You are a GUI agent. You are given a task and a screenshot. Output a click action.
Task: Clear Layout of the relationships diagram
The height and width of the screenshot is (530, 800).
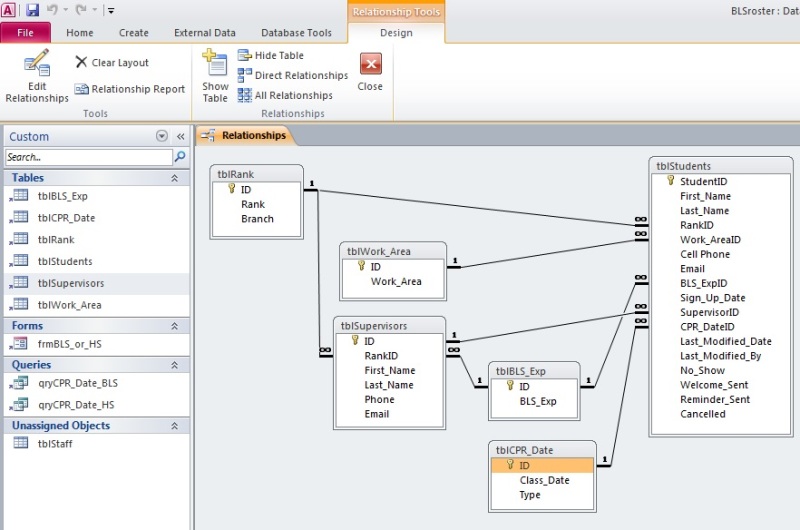click(112, 62)
